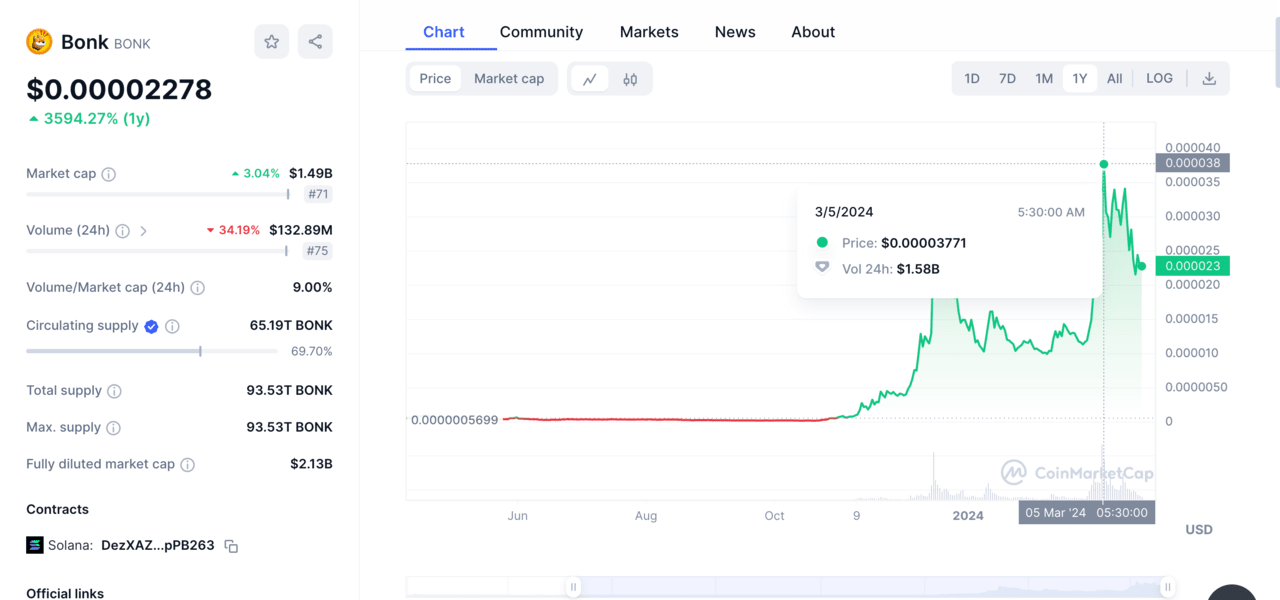Click the 2024 axis label
This screenshot has width=1280, height=600.
968,516
